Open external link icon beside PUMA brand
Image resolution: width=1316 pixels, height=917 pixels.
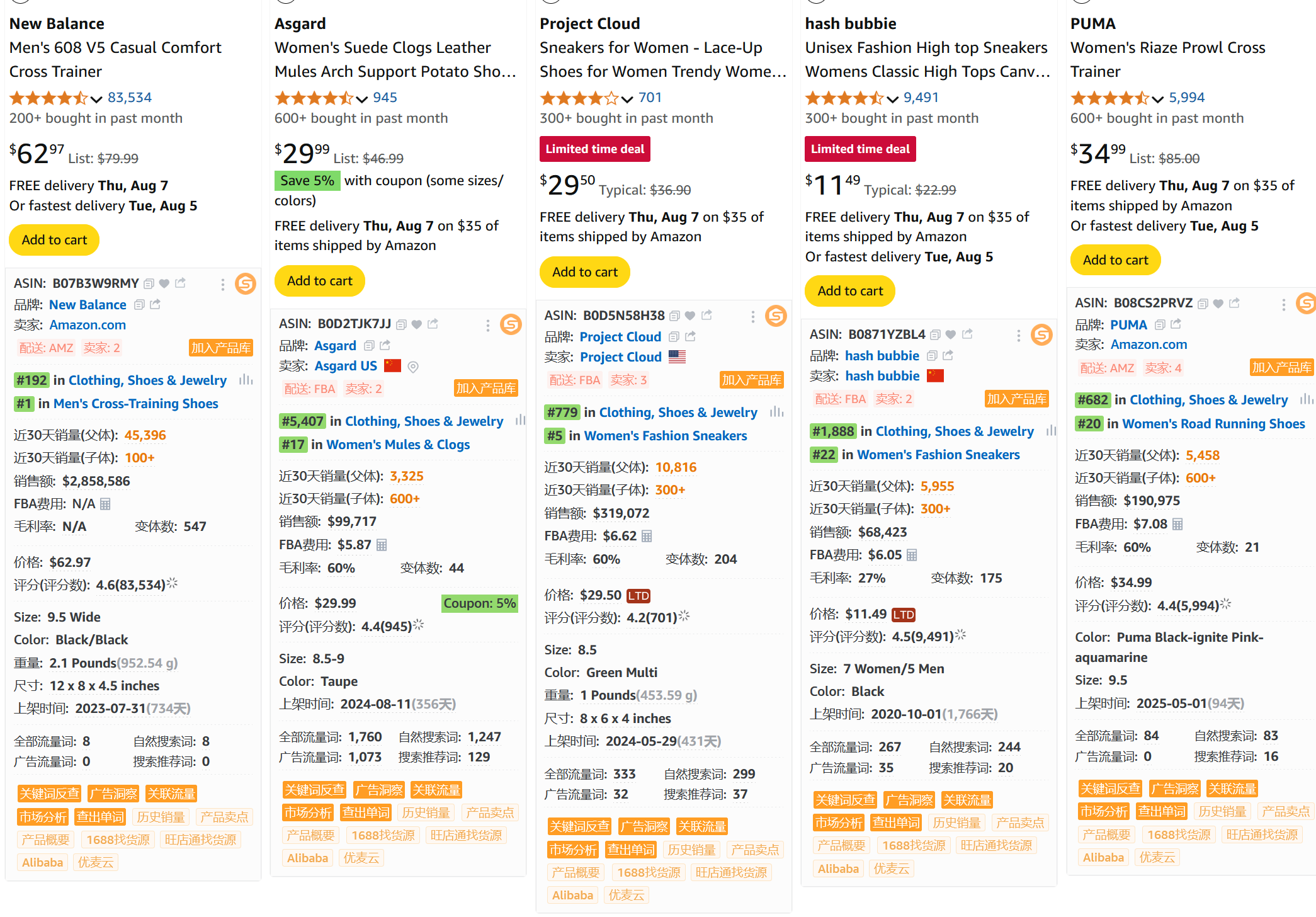coord(1176,324)
